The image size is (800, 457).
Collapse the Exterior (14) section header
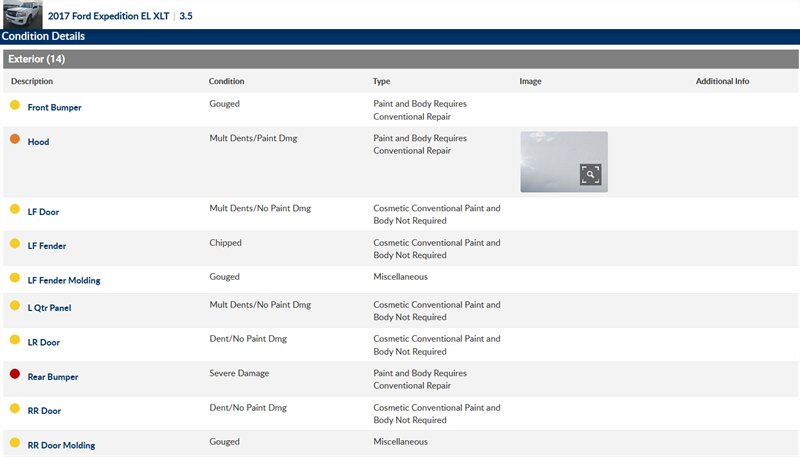(400, 59)
